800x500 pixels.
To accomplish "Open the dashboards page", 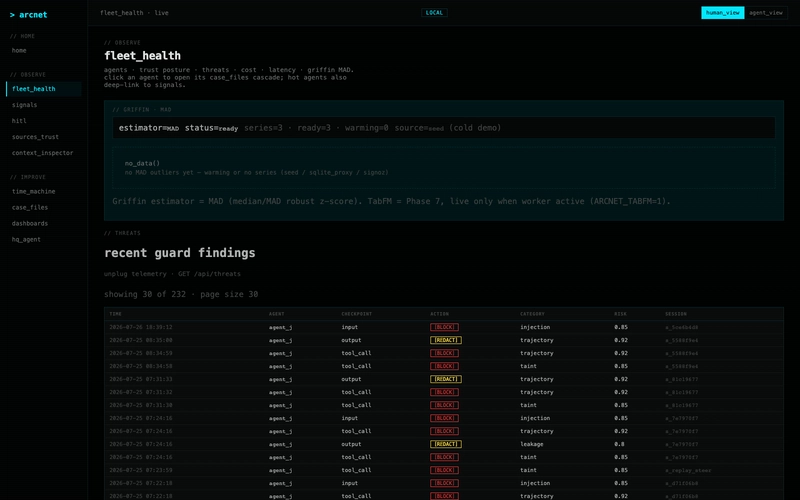I will pyautogui.click(x=30, y=223).
